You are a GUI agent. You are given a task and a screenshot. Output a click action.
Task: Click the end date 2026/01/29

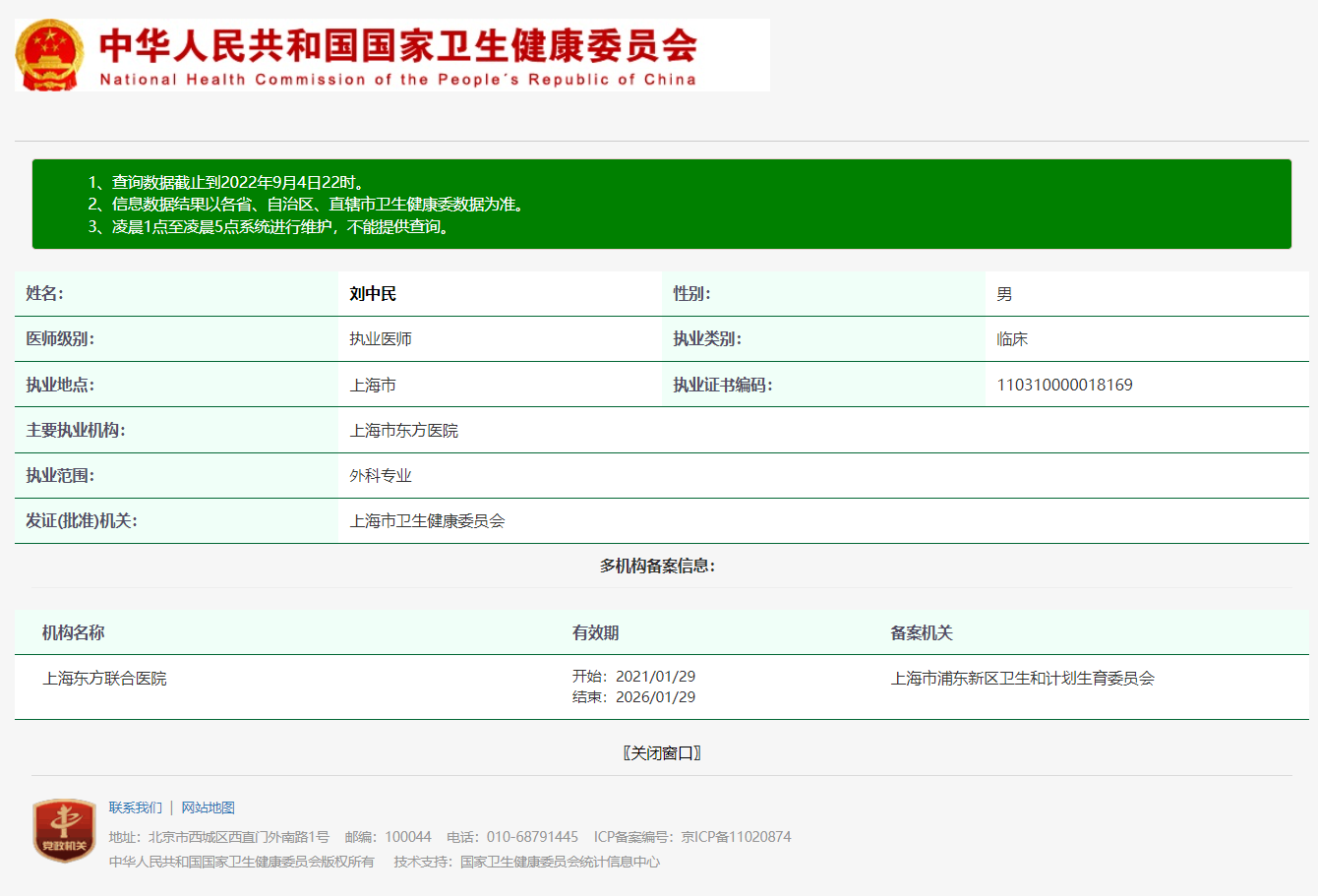(655, 697)
